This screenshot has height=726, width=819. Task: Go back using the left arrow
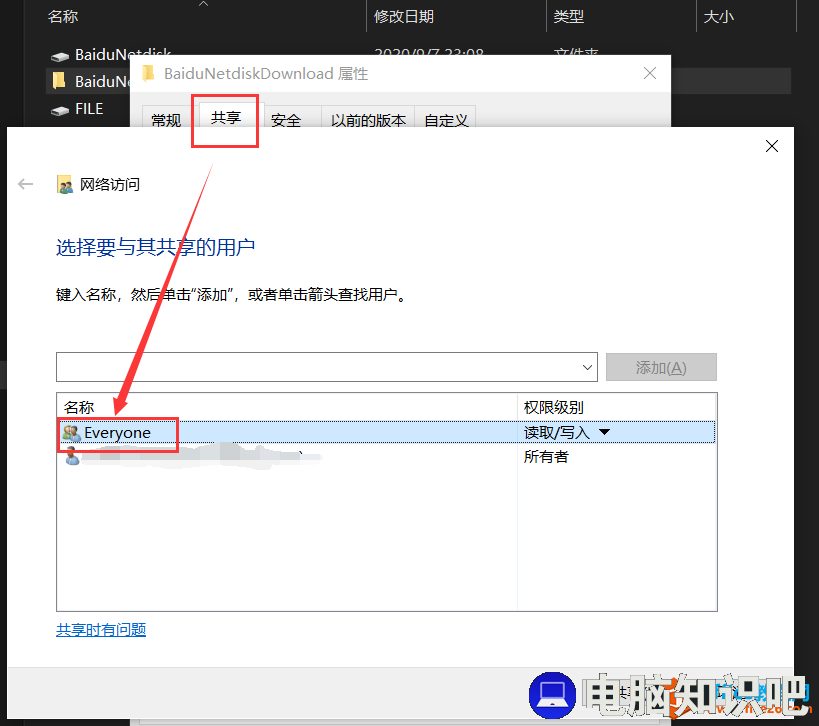coord(25,184)
